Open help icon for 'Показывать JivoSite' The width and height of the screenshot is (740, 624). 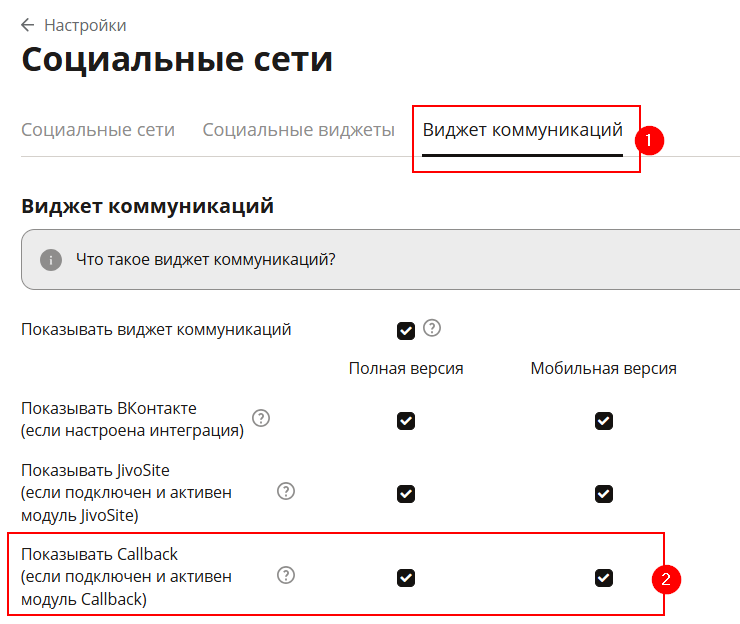286,491
